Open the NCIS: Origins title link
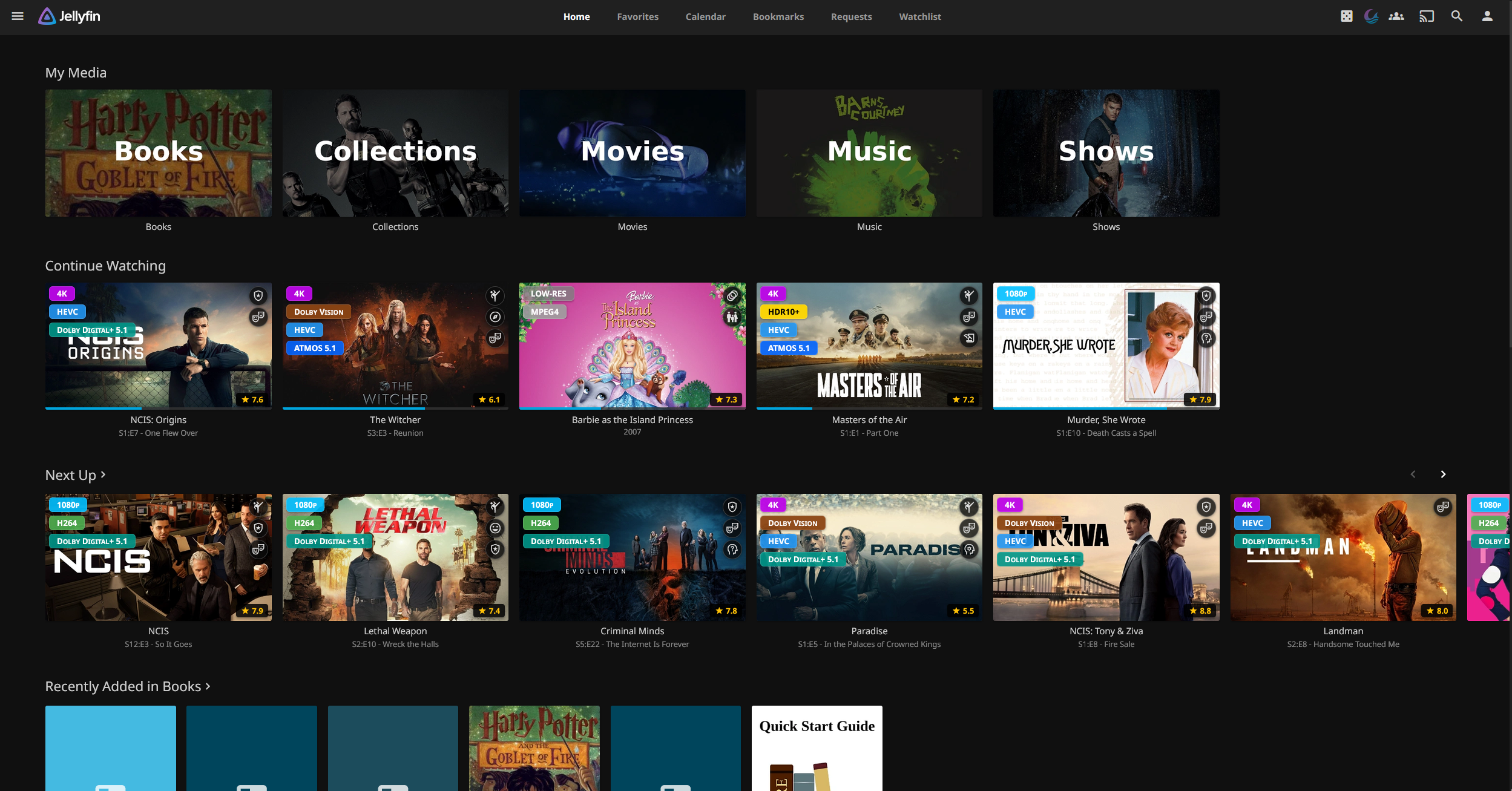This screenshot has width=1512, height=791. 159,419
